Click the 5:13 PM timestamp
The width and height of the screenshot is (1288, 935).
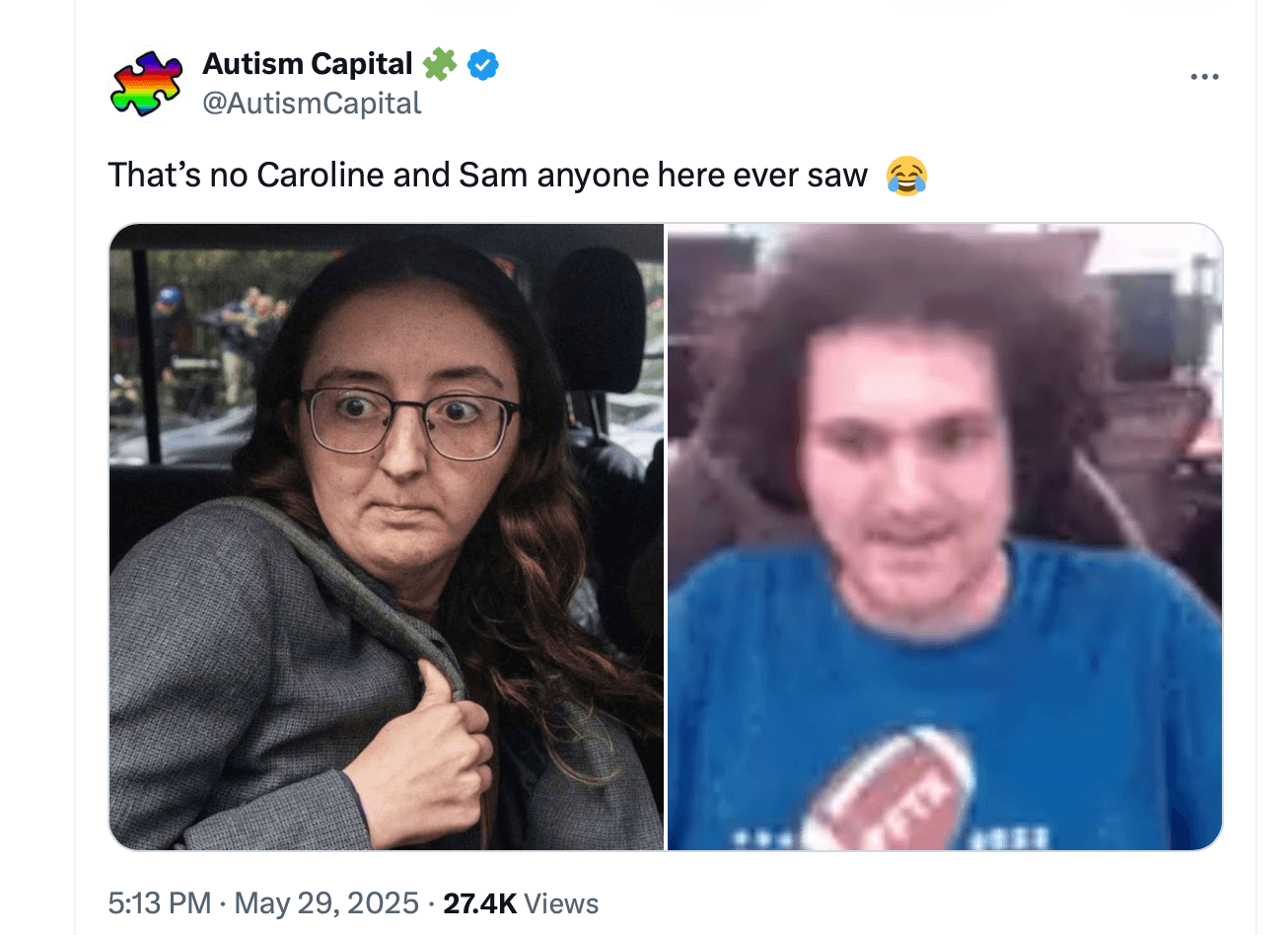click(160, 903)
